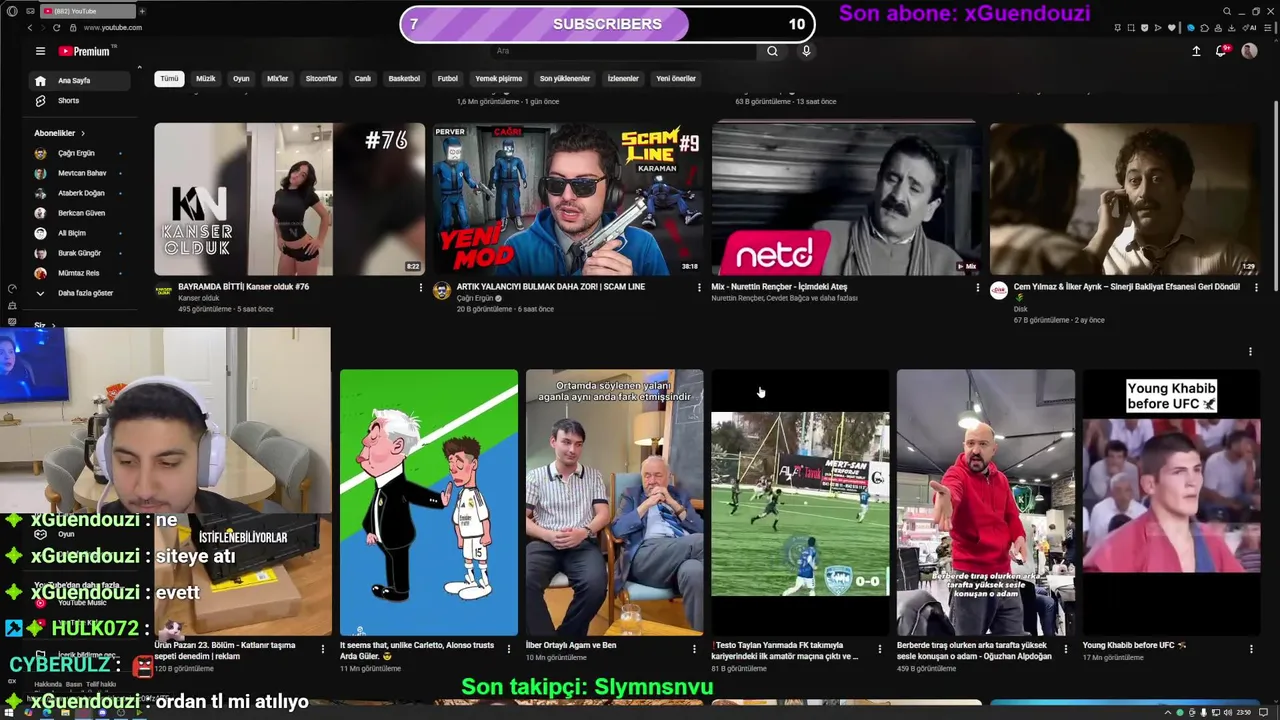Select the Mix'ler filter chip
Image resolution: width=1280 pixels, height=720 pixels.
click(x=277, y=78)
